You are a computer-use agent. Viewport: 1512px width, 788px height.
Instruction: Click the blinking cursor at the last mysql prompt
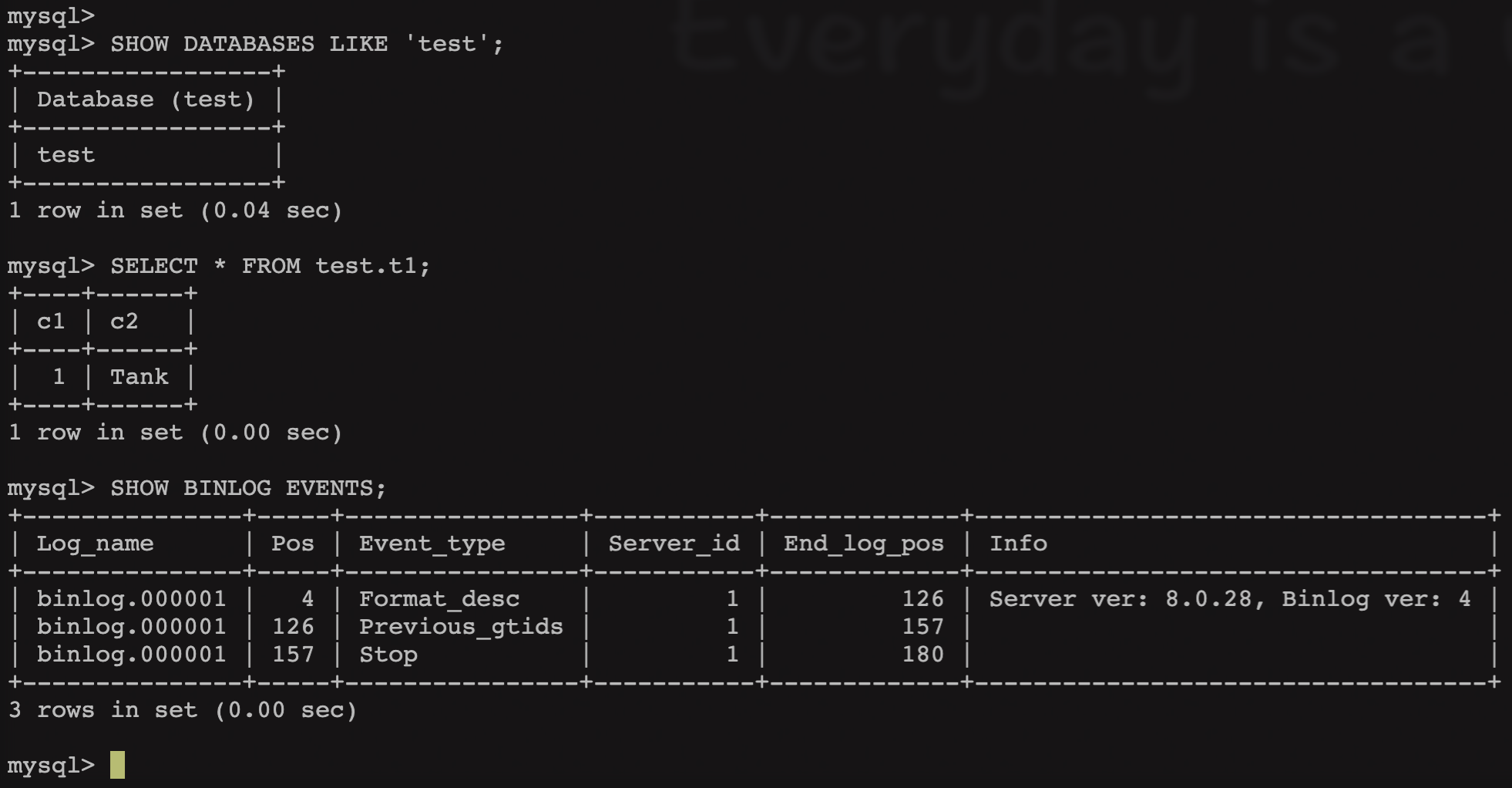[x=117, y=765]
